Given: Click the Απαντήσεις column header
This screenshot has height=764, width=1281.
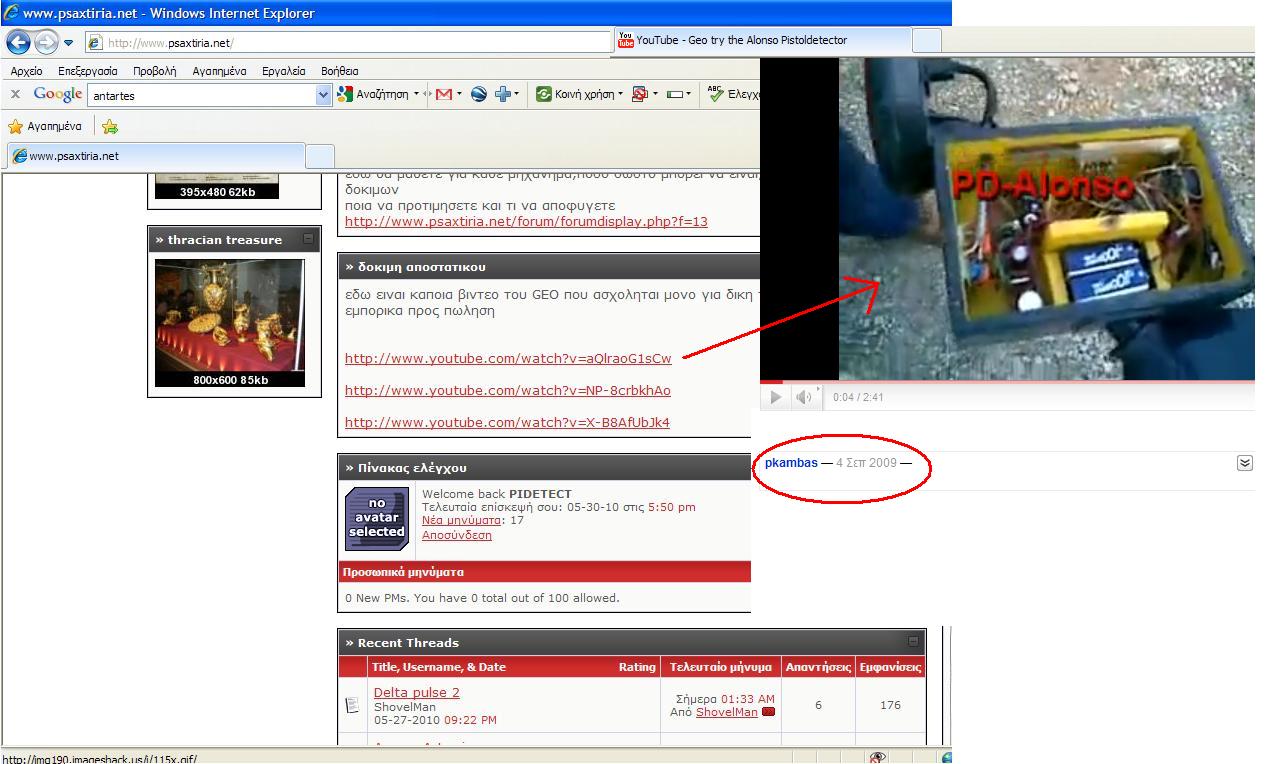Looking at the screenshot, I should tap(818, 667).
